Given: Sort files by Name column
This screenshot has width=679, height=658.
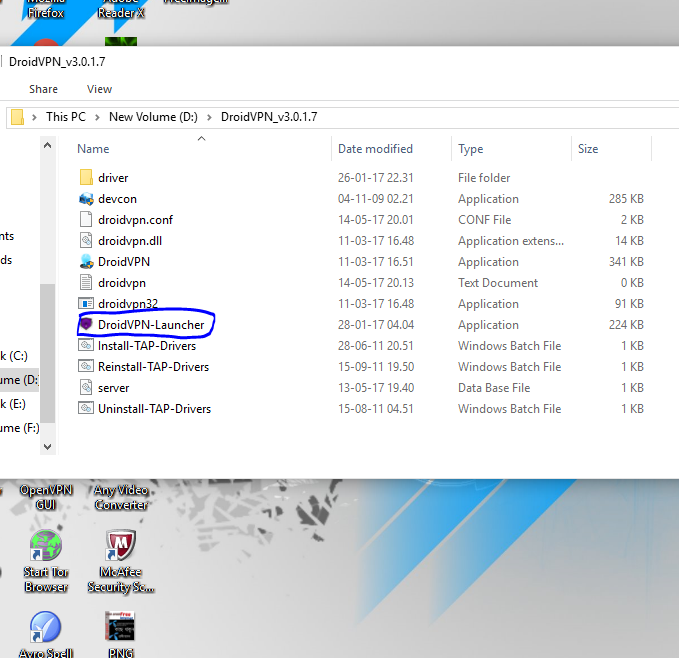Looking at the screenshot, I should click(x=93, y=149).
